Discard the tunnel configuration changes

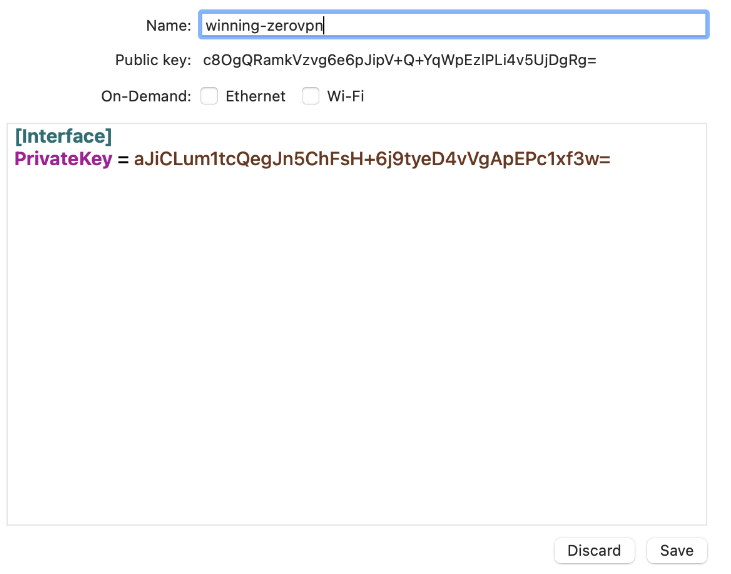click(x=594, y=551)
